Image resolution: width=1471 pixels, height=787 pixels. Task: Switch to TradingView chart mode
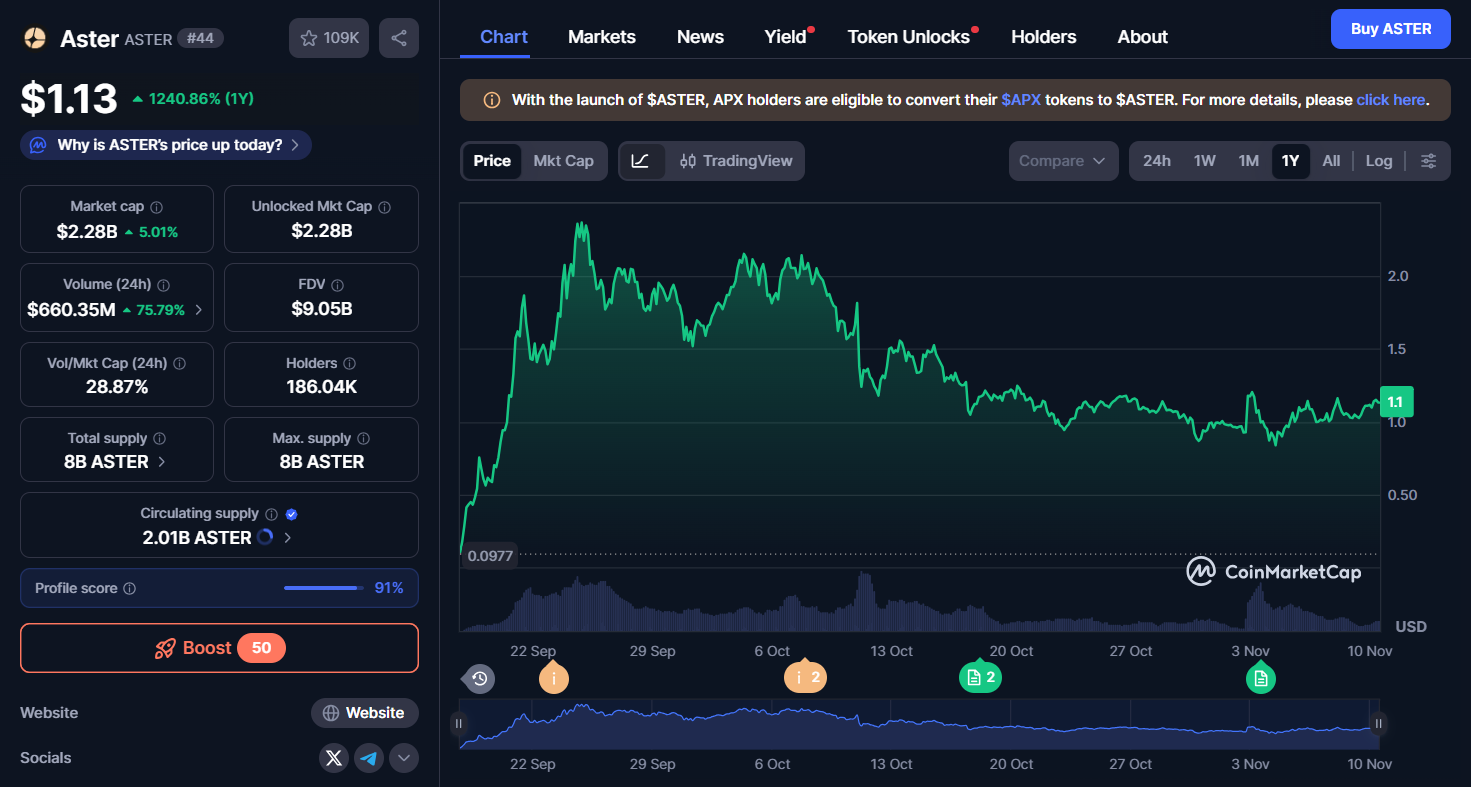pos(736,161)
